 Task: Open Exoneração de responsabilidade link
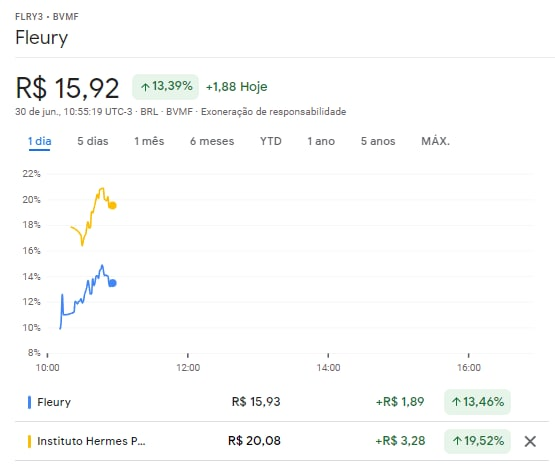click(273, 112)
